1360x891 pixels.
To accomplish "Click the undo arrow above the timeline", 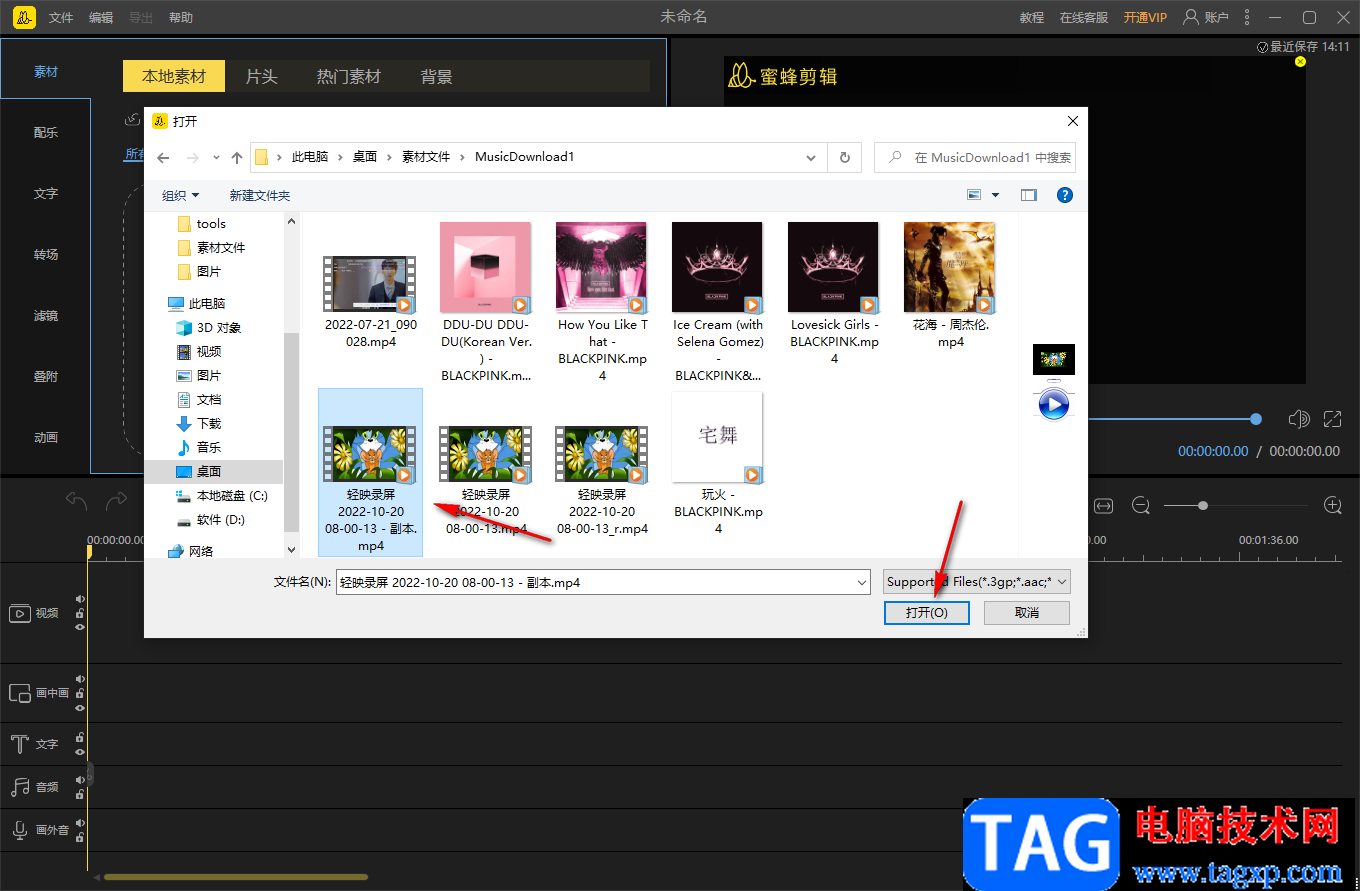I will (x=76, y=500).
